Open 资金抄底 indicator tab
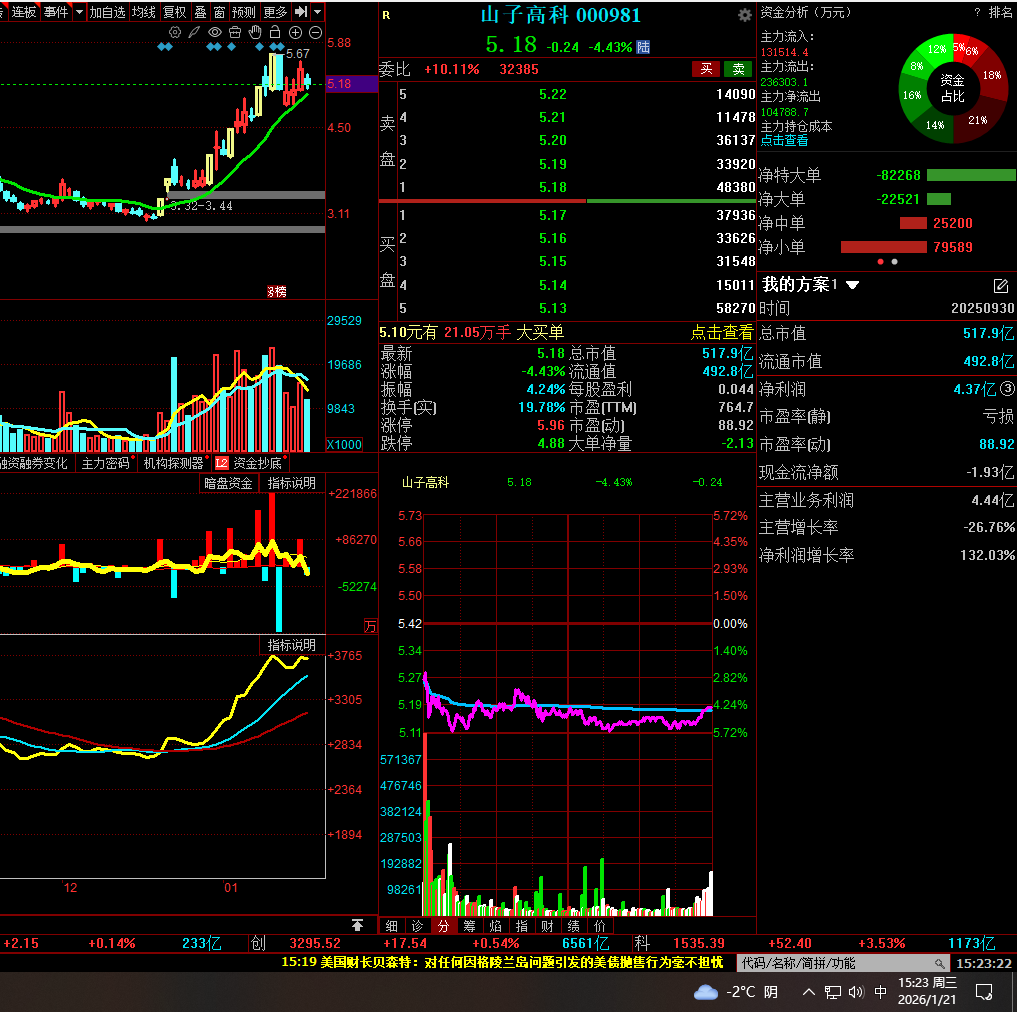 pos(257,463)
